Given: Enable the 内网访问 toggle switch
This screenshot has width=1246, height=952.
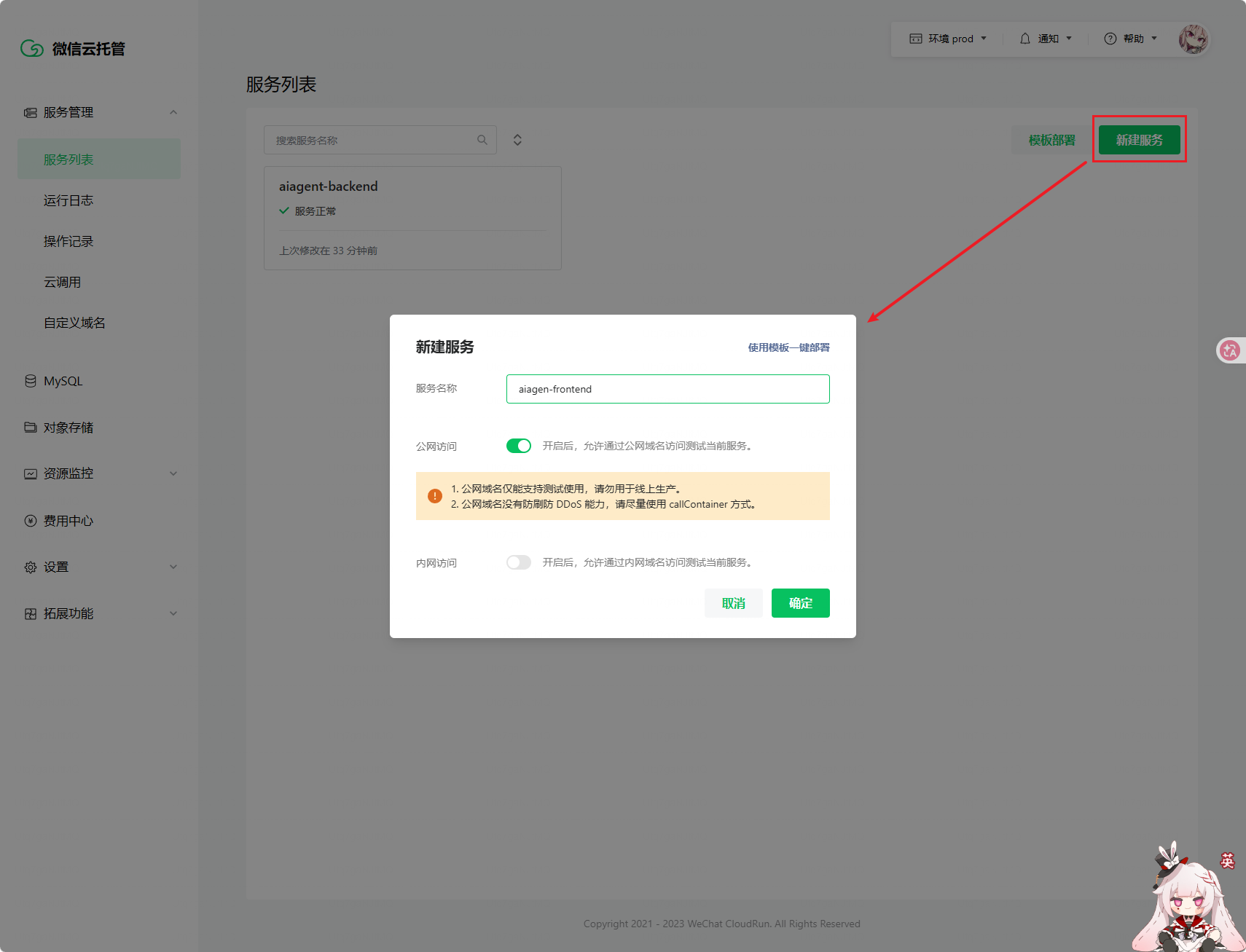Looking at the screenshot, I should [x=519, y=562].
